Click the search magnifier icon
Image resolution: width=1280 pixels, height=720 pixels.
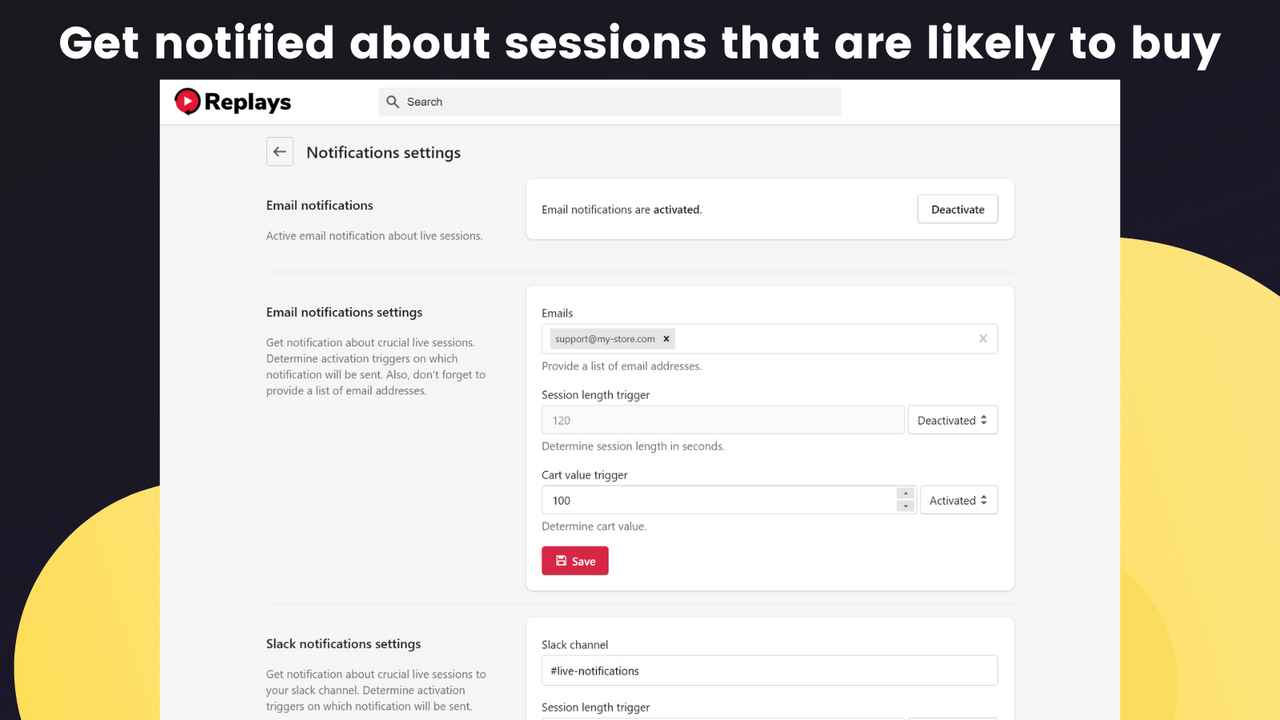(393, 102)
